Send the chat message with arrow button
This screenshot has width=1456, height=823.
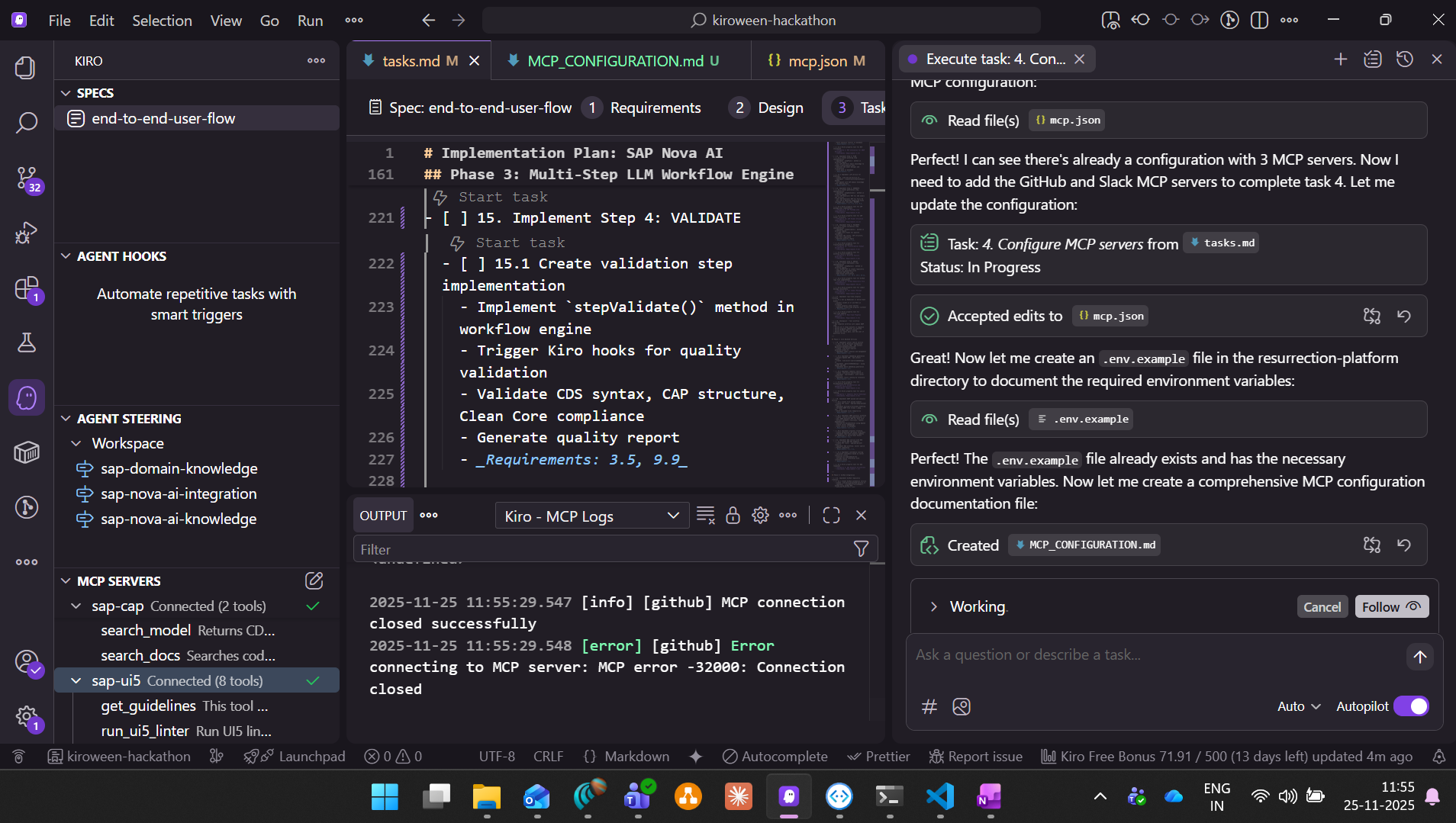pyautogui.click(x=1419, y=657)
